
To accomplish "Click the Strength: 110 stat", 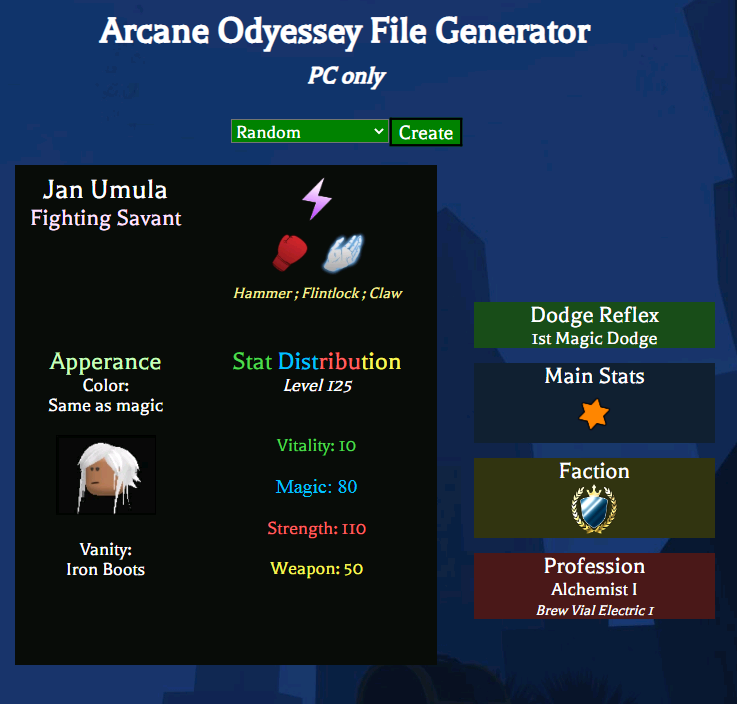I will [316, 528].
